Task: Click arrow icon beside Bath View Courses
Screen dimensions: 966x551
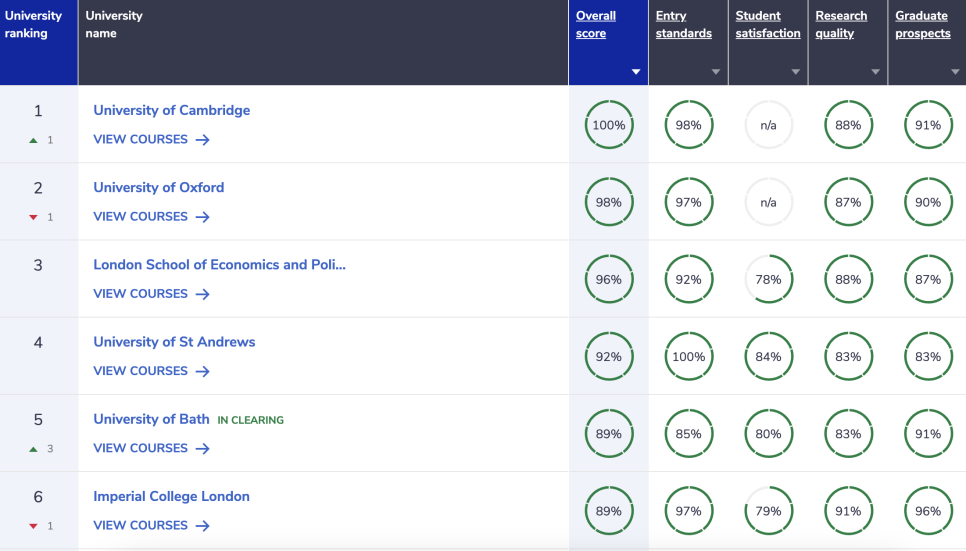Action: [x=203, y=449]
